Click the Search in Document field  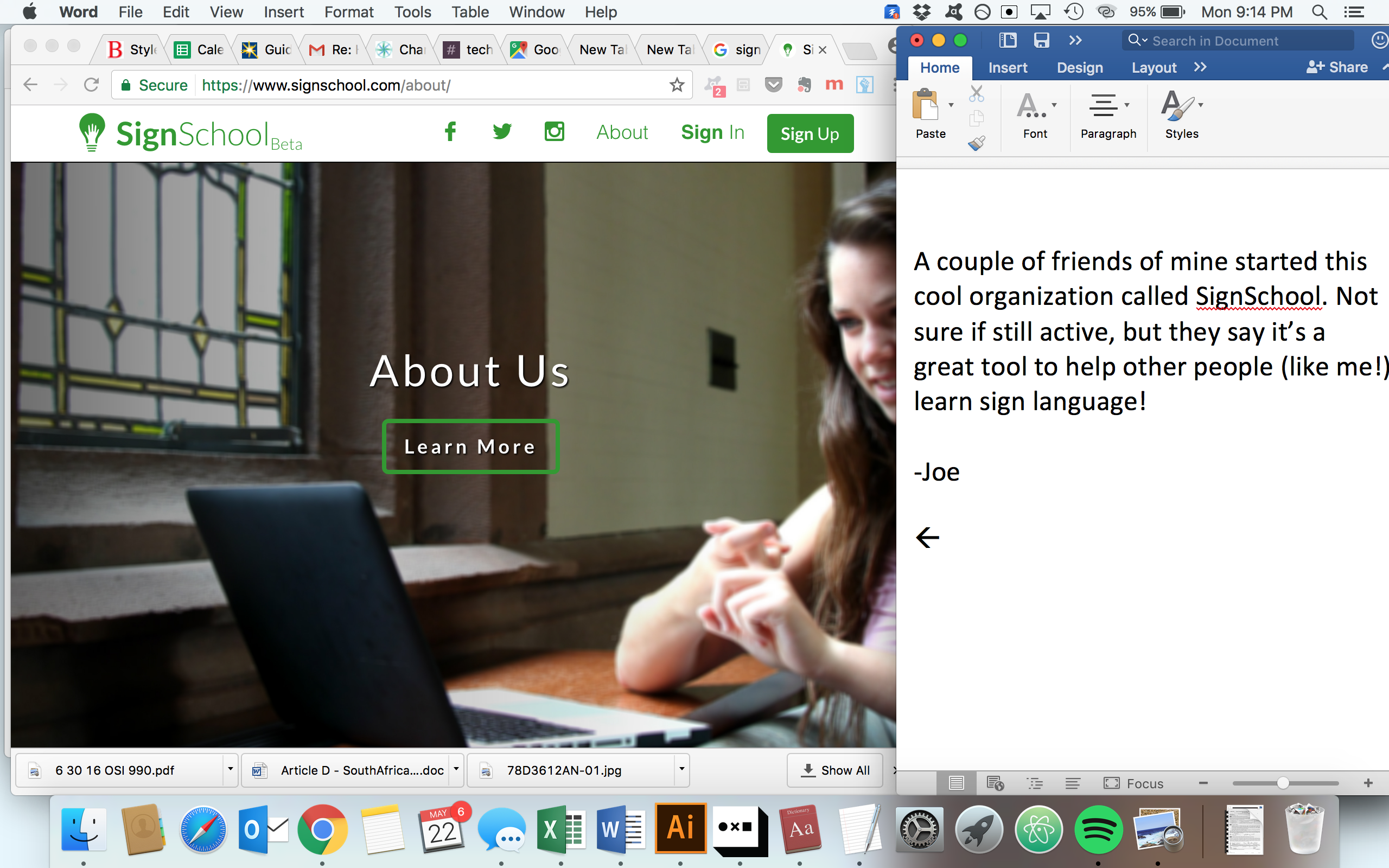click(x=1240, y=41)
